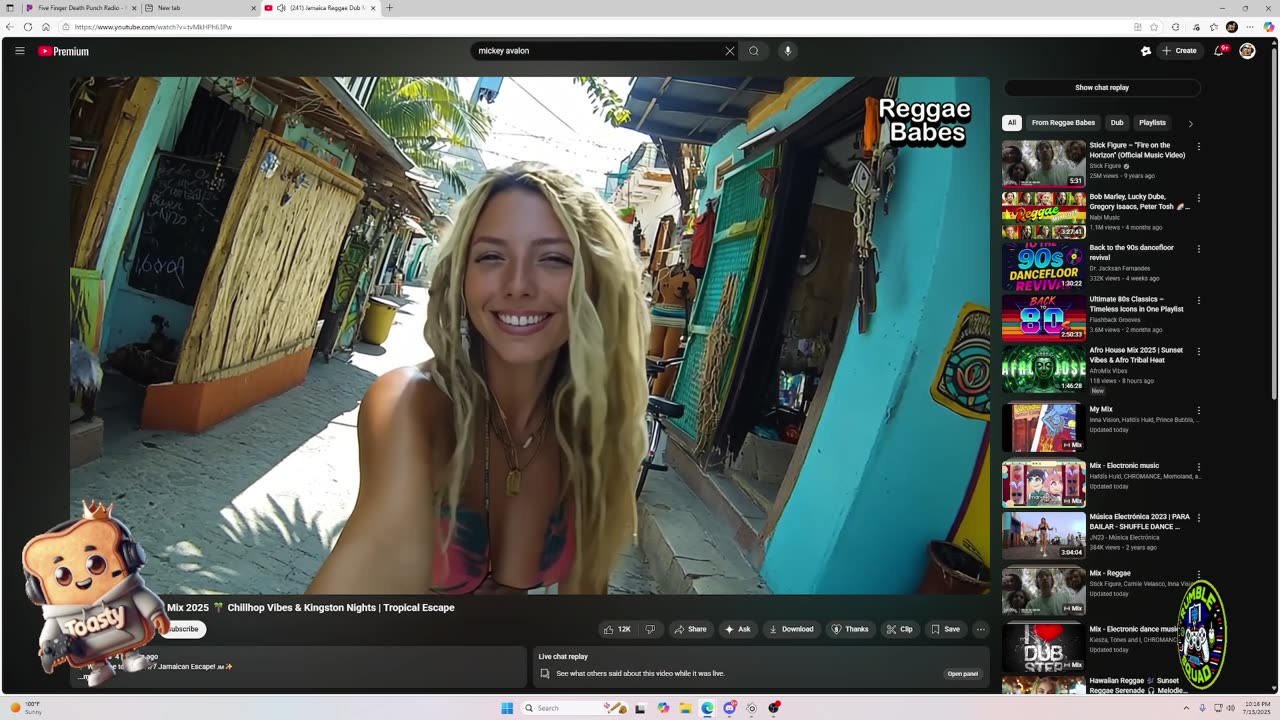Click the main video player area

pyautogui.click(x=530, y=336)
